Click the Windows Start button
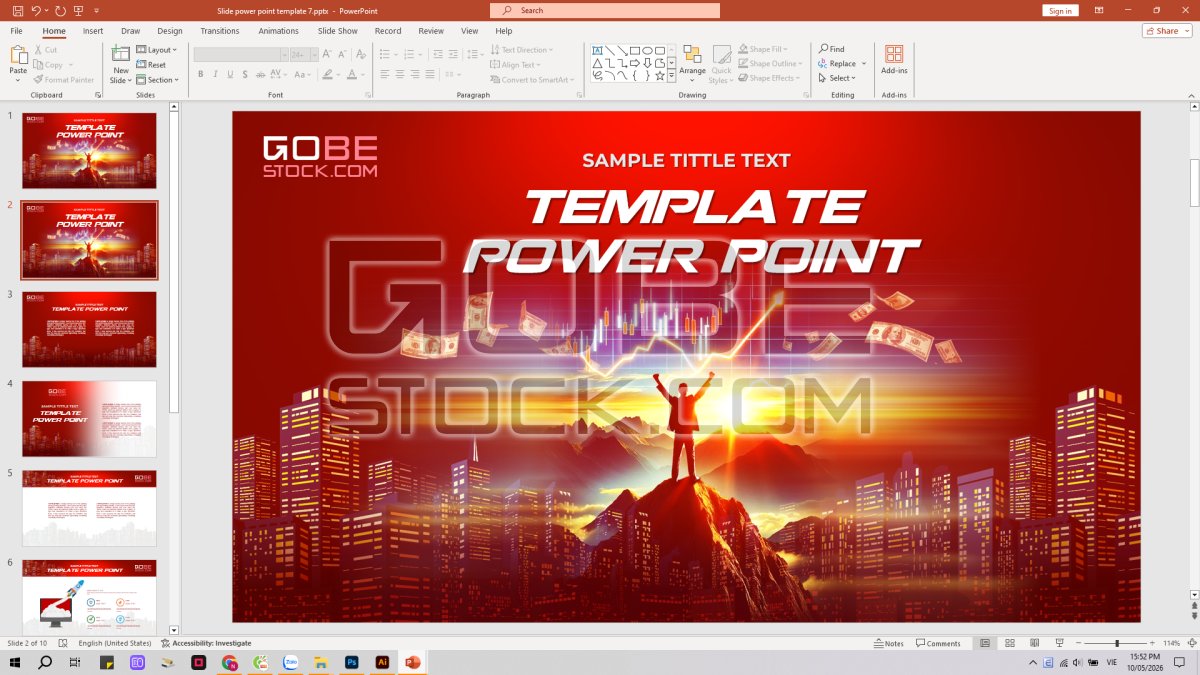1200x675 pixels. pos(15,662)
